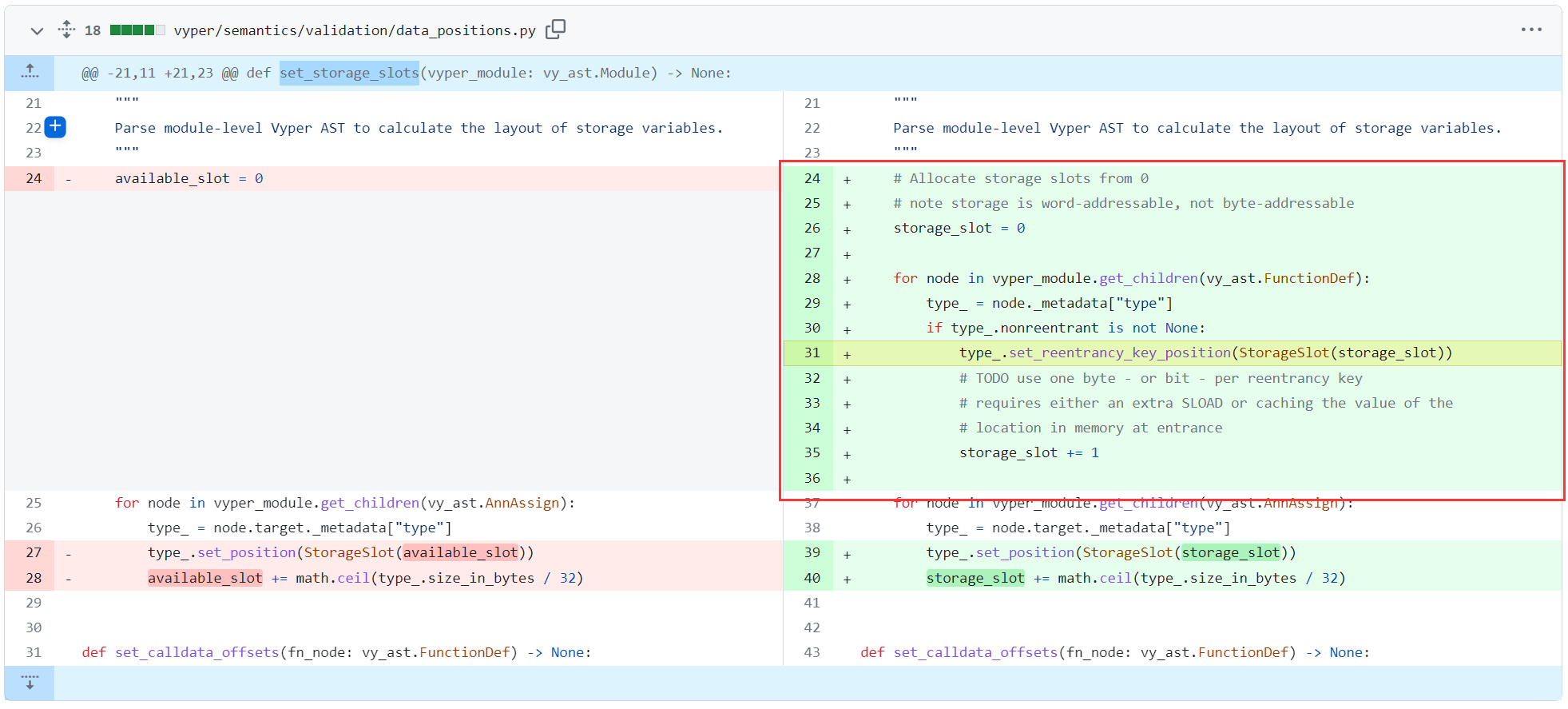Image resolution: width=1568 pixels, height=709 pixels.
Task: Click the green diffstat squares
Action: click(137, 30)
